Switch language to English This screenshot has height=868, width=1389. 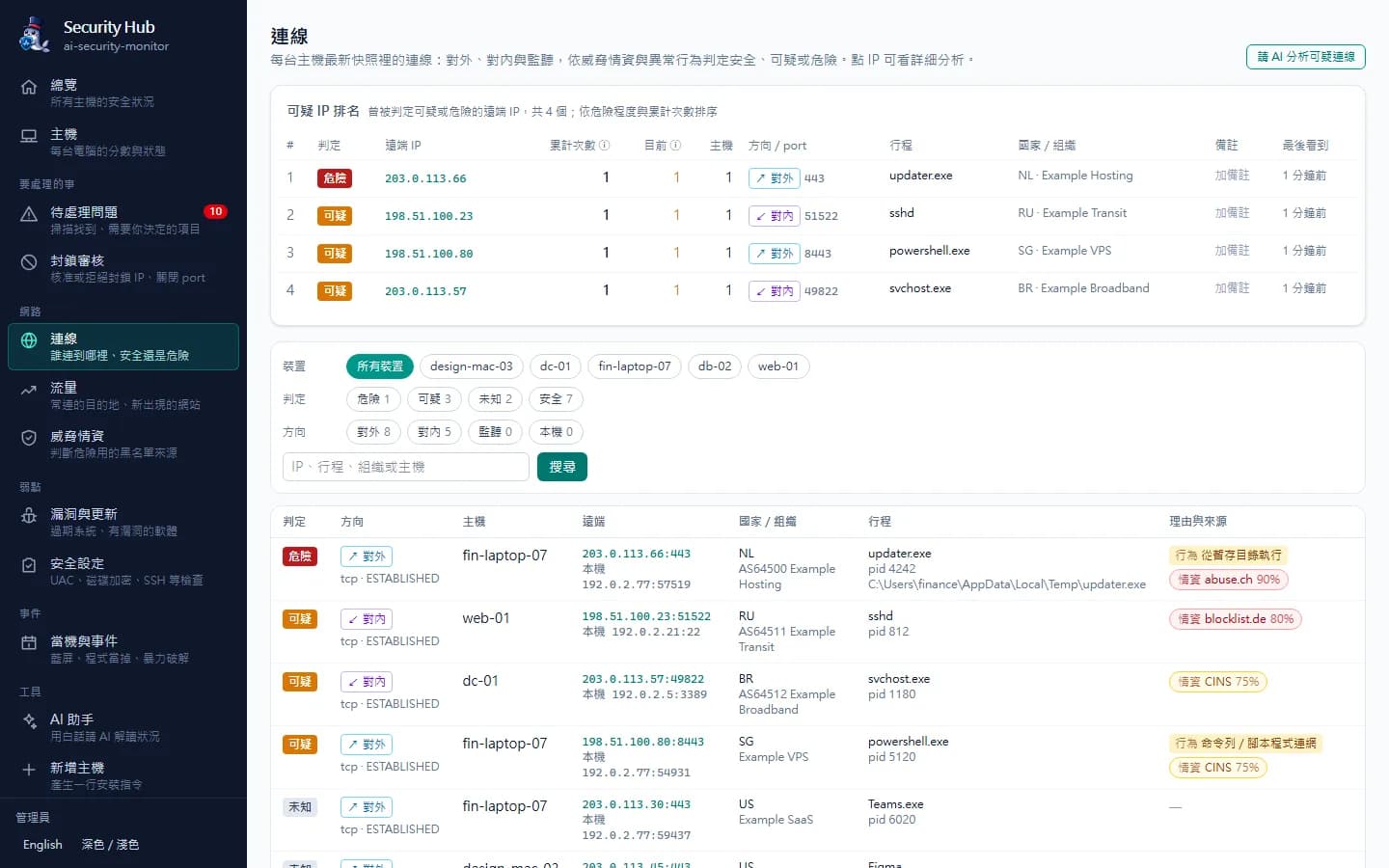[42, 845]
